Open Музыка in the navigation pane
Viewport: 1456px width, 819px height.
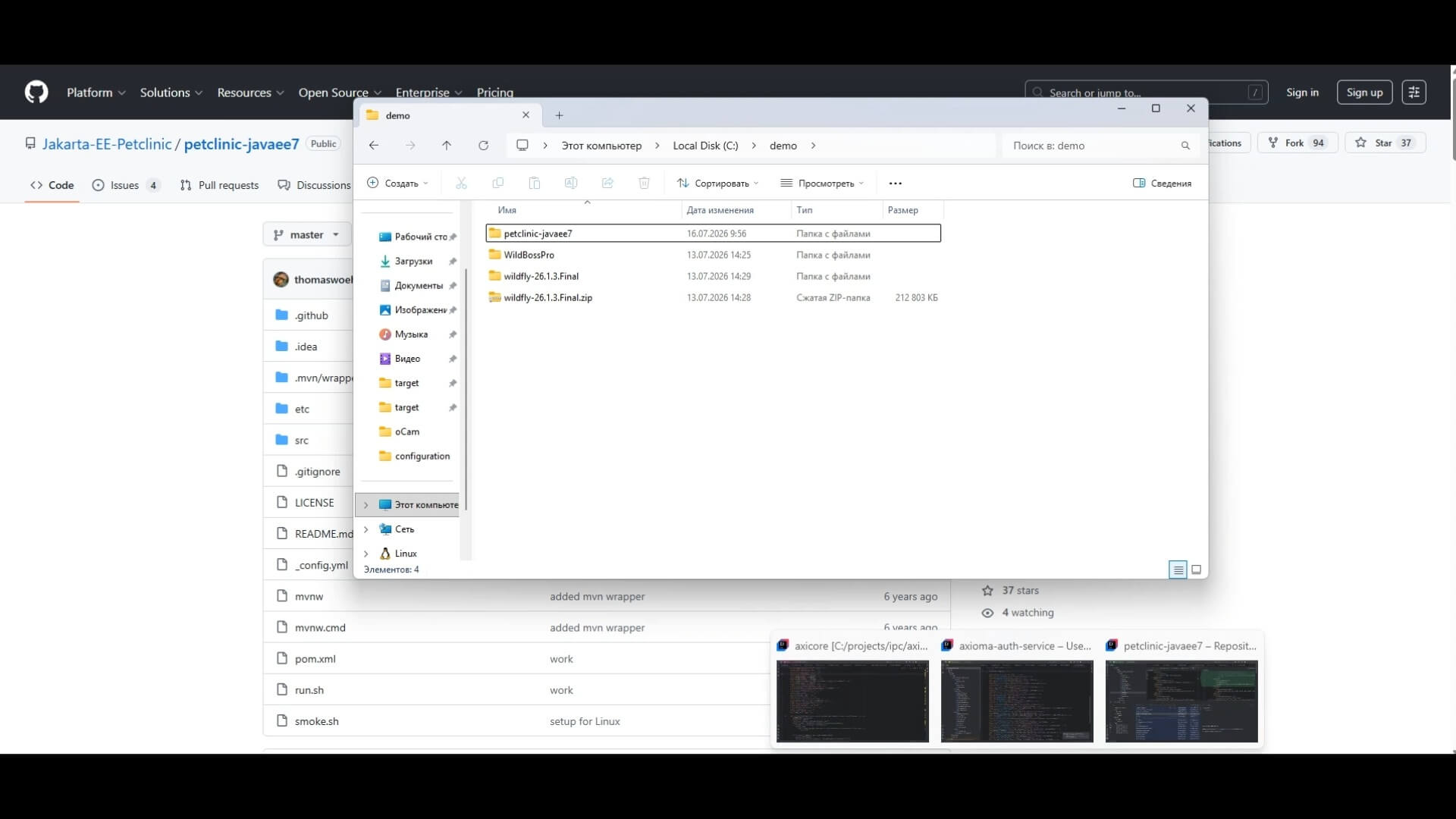point(411,334)
